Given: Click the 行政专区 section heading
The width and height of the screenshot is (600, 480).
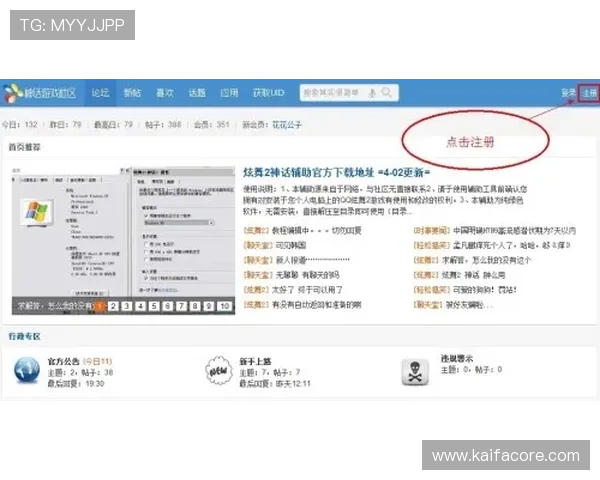Looking at the screenshot, I should tap(24, 336).
